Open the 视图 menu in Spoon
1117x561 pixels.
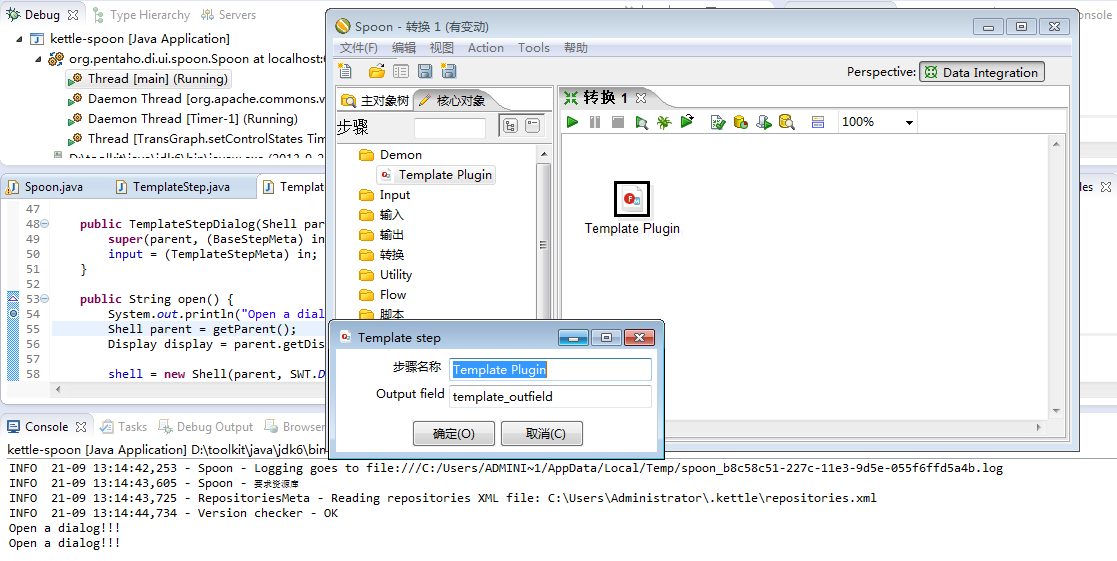click(x=442, y=48)
